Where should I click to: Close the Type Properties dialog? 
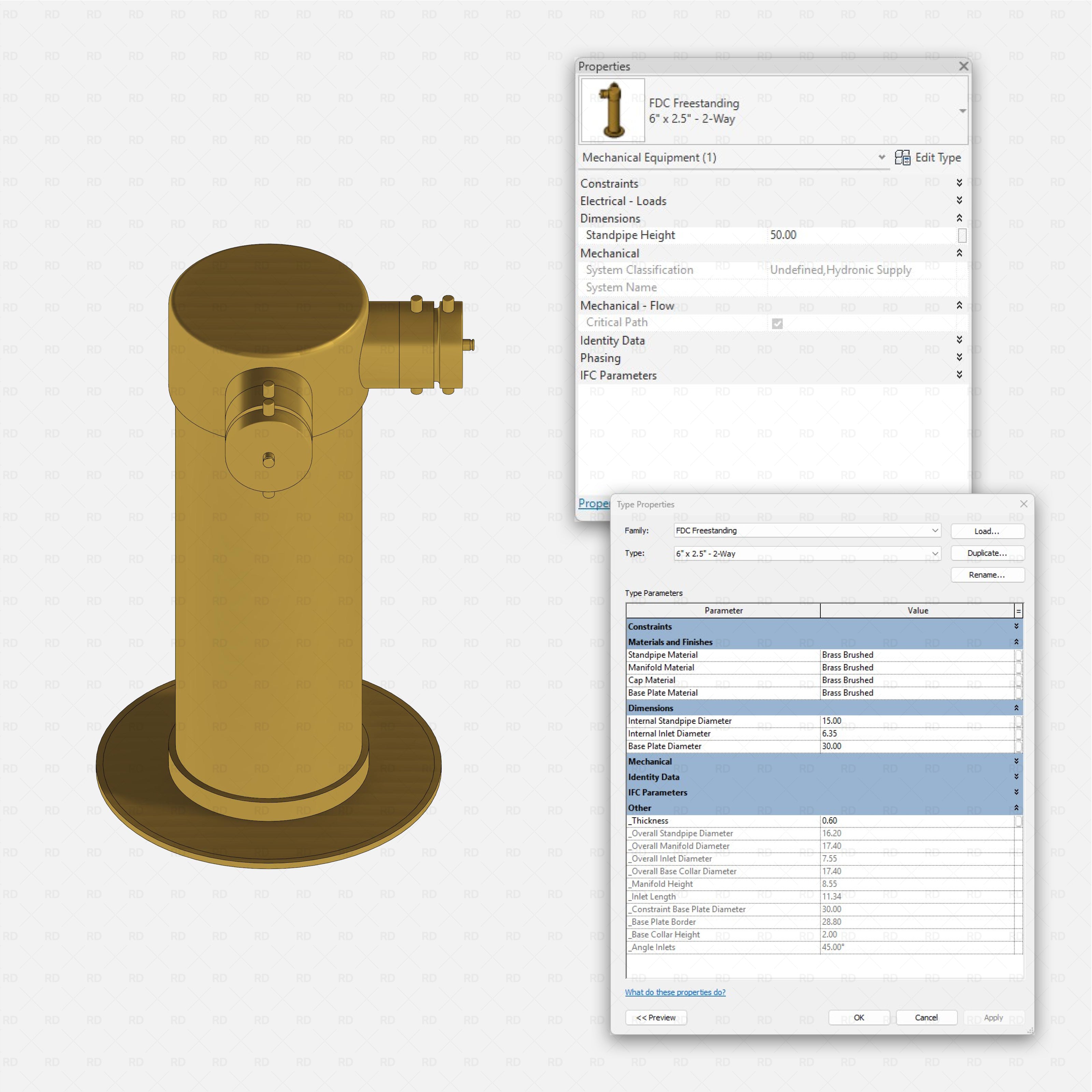point(1024,504)
